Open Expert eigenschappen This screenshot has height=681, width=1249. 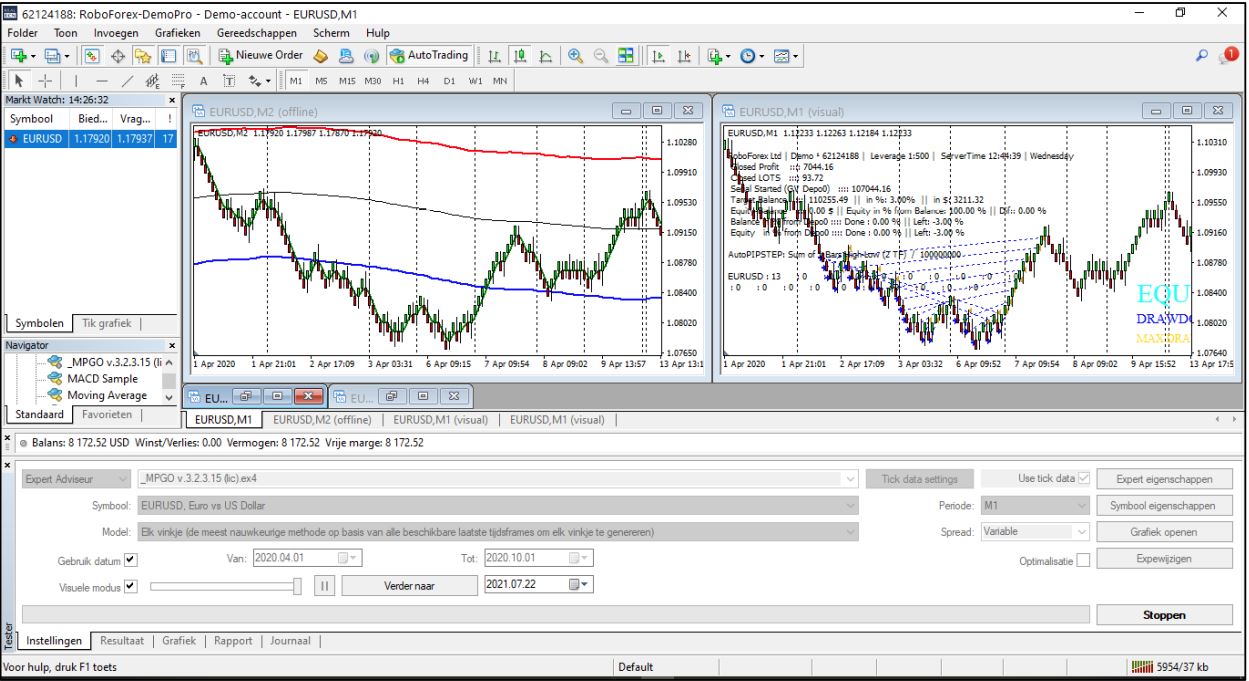coord(1164,479)
